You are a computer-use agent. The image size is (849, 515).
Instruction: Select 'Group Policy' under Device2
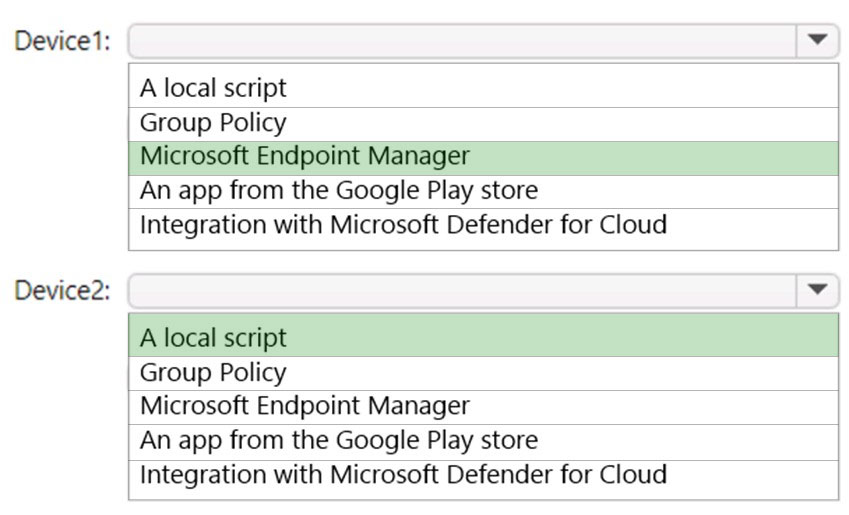pyautogui.click(x=483, y=374)
